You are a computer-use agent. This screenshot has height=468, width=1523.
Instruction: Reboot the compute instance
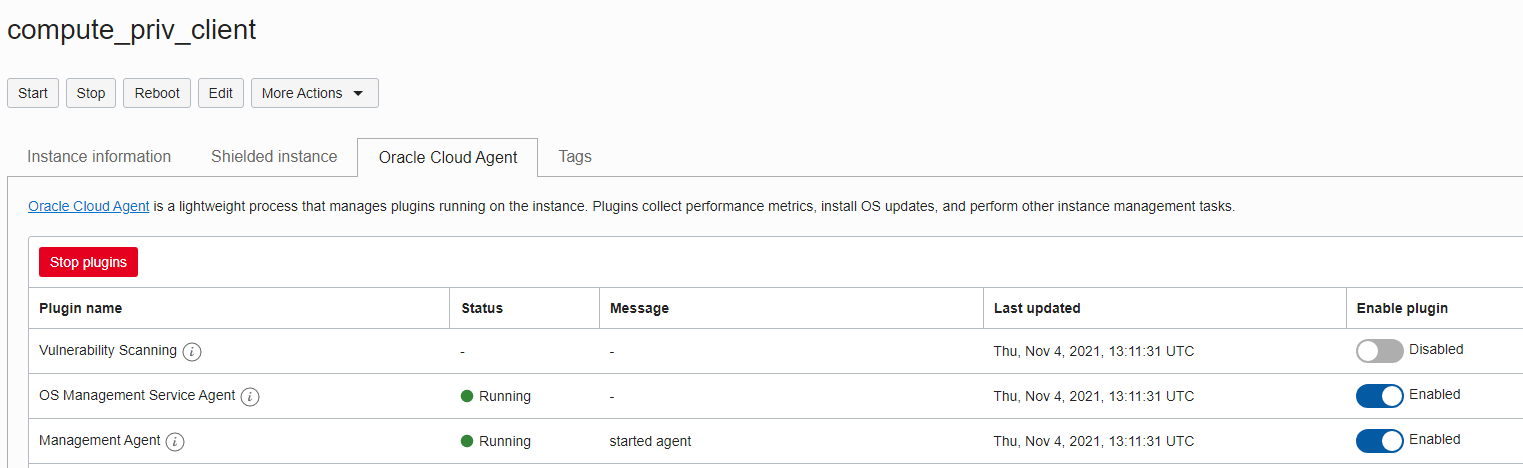[157, 93]
